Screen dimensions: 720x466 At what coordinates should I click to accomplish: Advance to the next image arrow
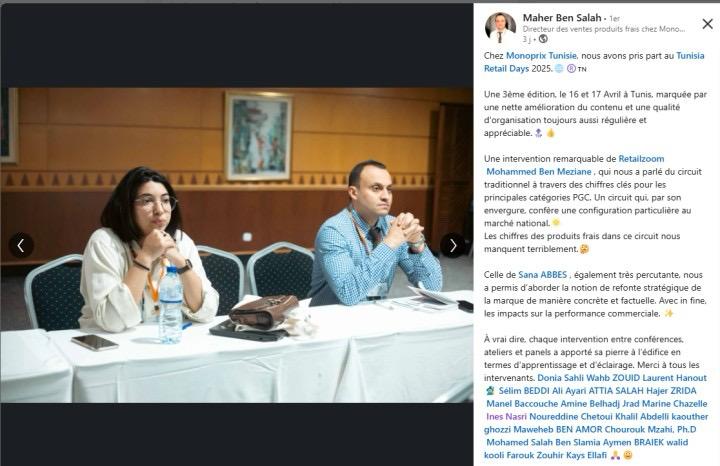[453, 246]
